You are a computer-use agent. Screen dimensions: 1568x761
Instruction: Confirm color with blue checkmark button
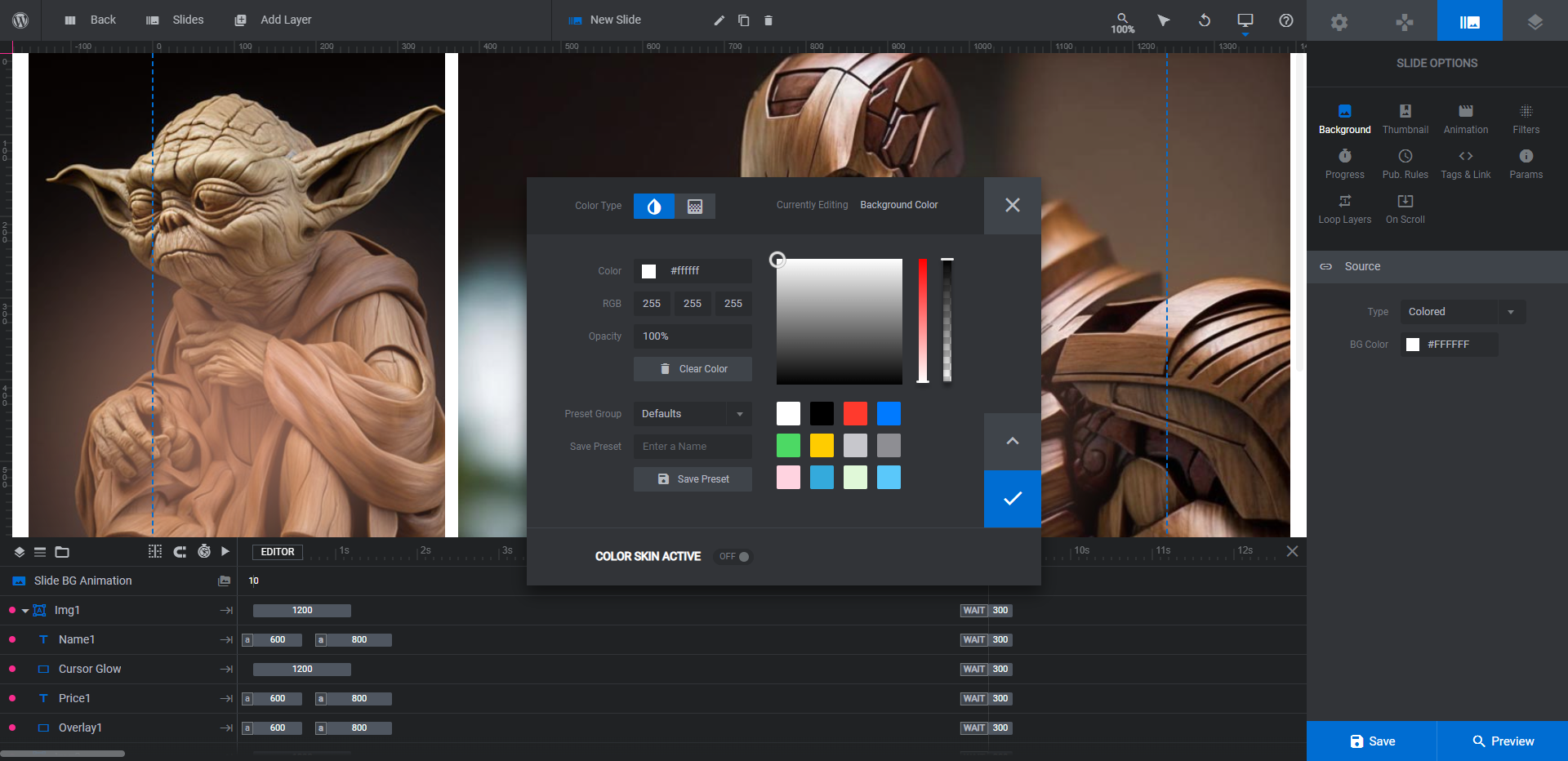click(1013, 499)
